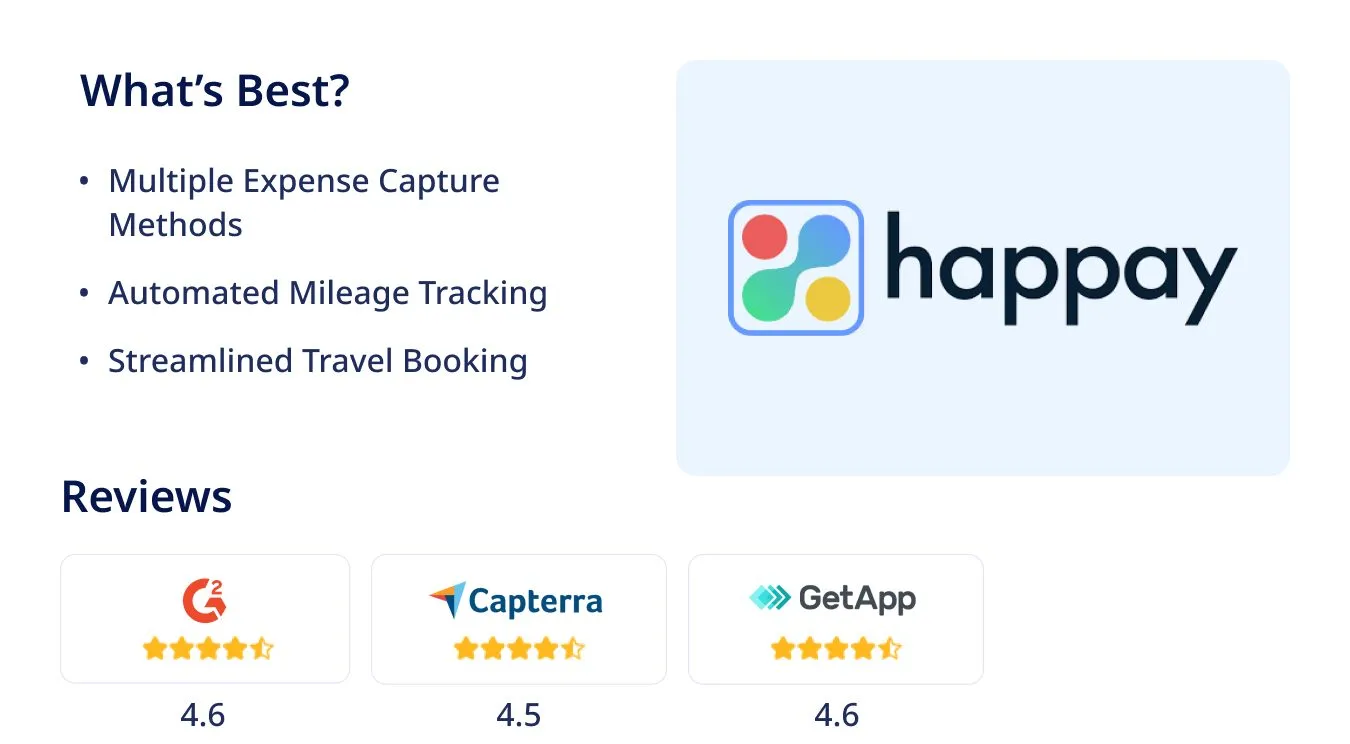1350x744 pixels.
Task: Click the Automated Mileage Tracking bullet
Action: (328, 293)
